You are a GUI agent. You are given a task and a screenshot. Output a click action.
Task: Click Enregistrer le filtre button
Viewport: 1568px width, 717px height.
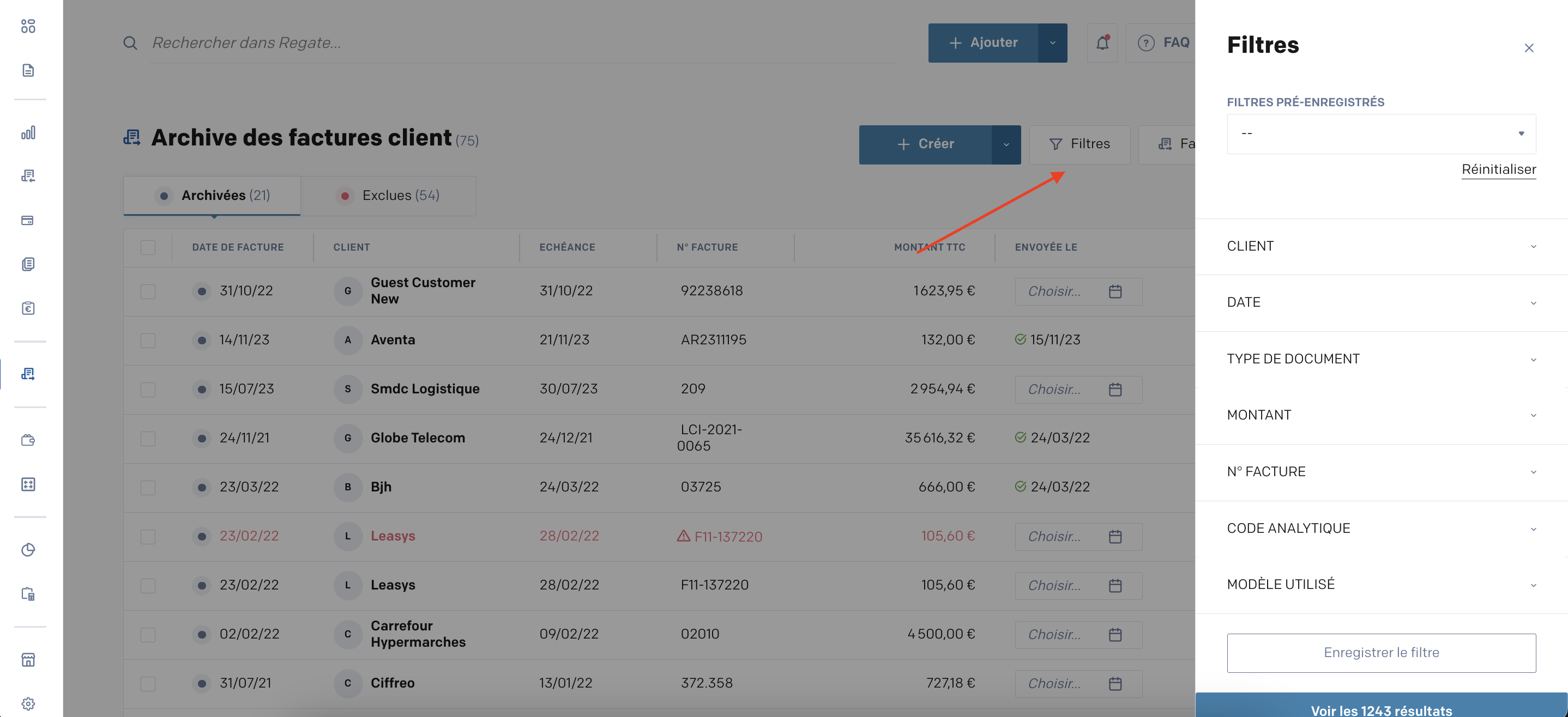click(x=1380, y=653)
